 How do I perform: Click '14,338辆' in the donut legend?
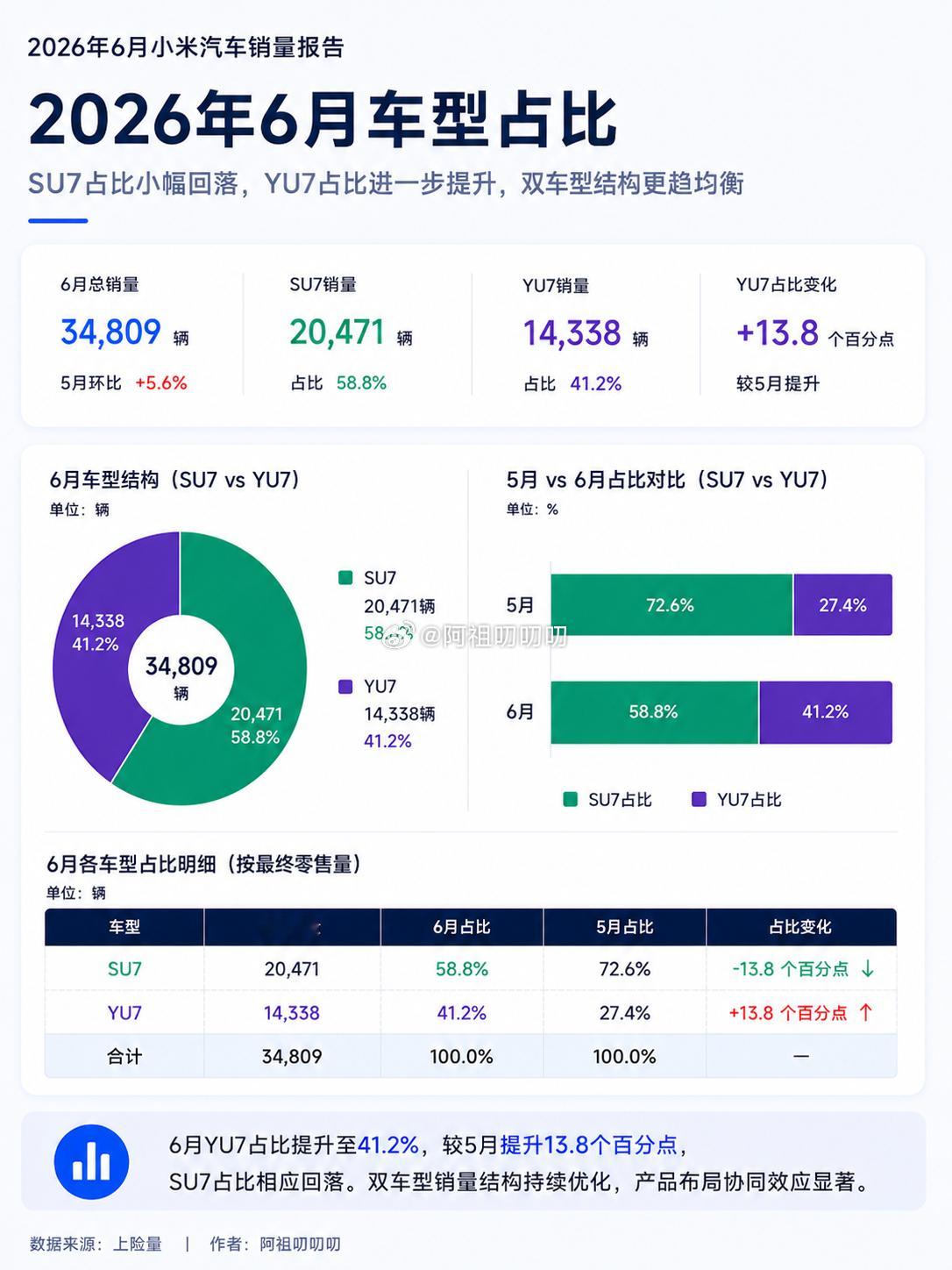(400, 714)
